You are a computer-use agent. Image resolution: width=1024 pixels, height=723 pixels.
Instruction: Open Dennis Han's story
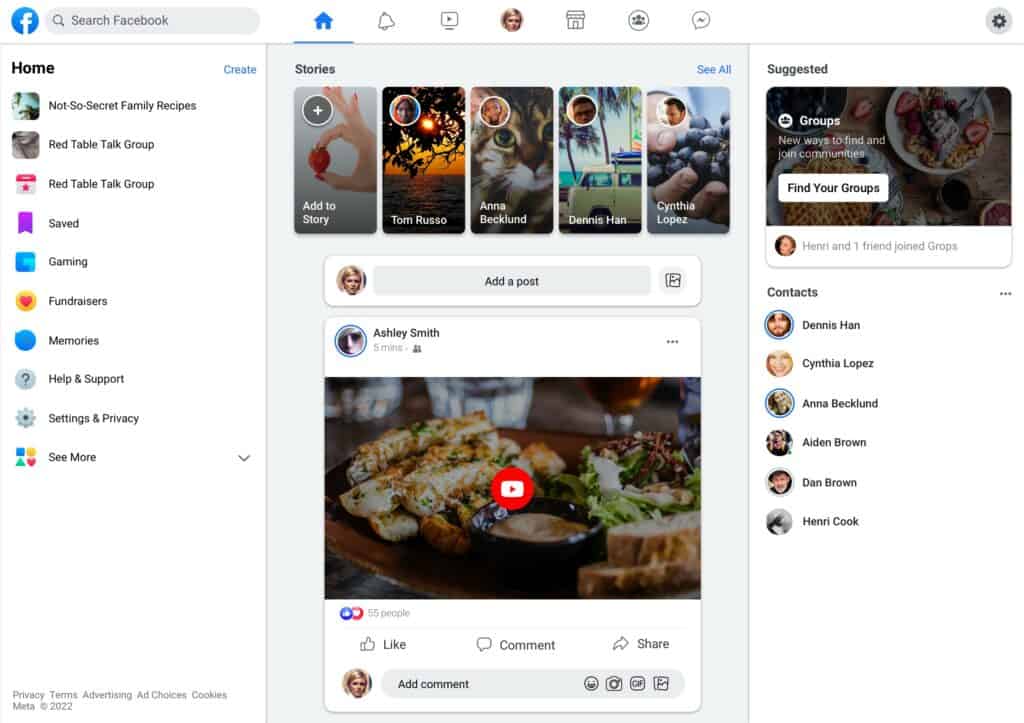pyautogui.click(x=600, y=160)
